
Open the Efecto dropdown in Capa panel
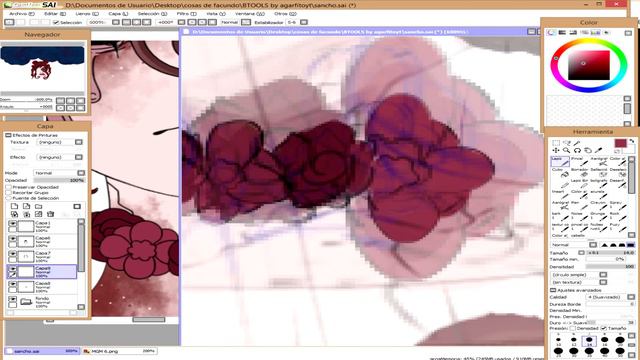[x=79, y=157]
